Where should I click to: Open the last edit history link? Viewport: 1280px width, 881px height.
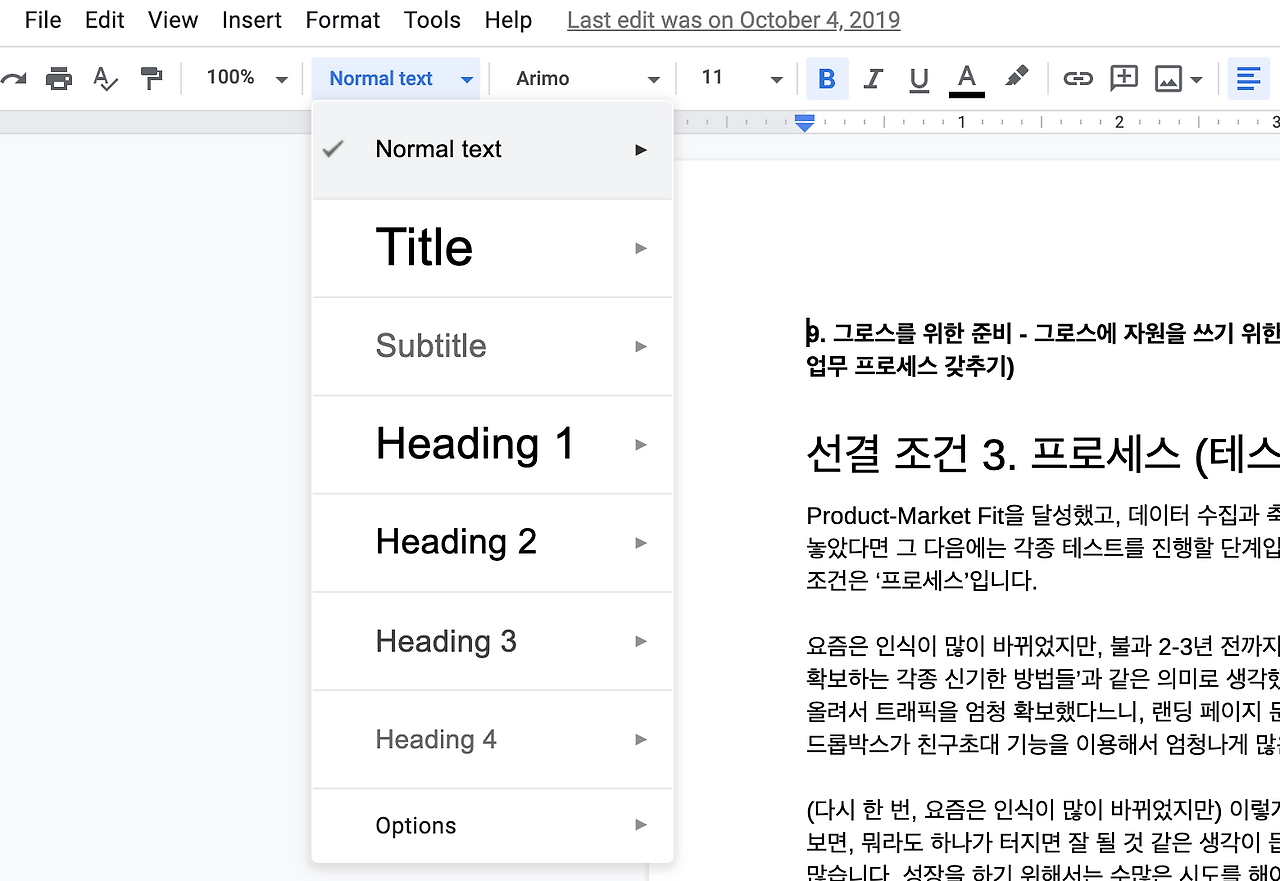pos(734,20)
